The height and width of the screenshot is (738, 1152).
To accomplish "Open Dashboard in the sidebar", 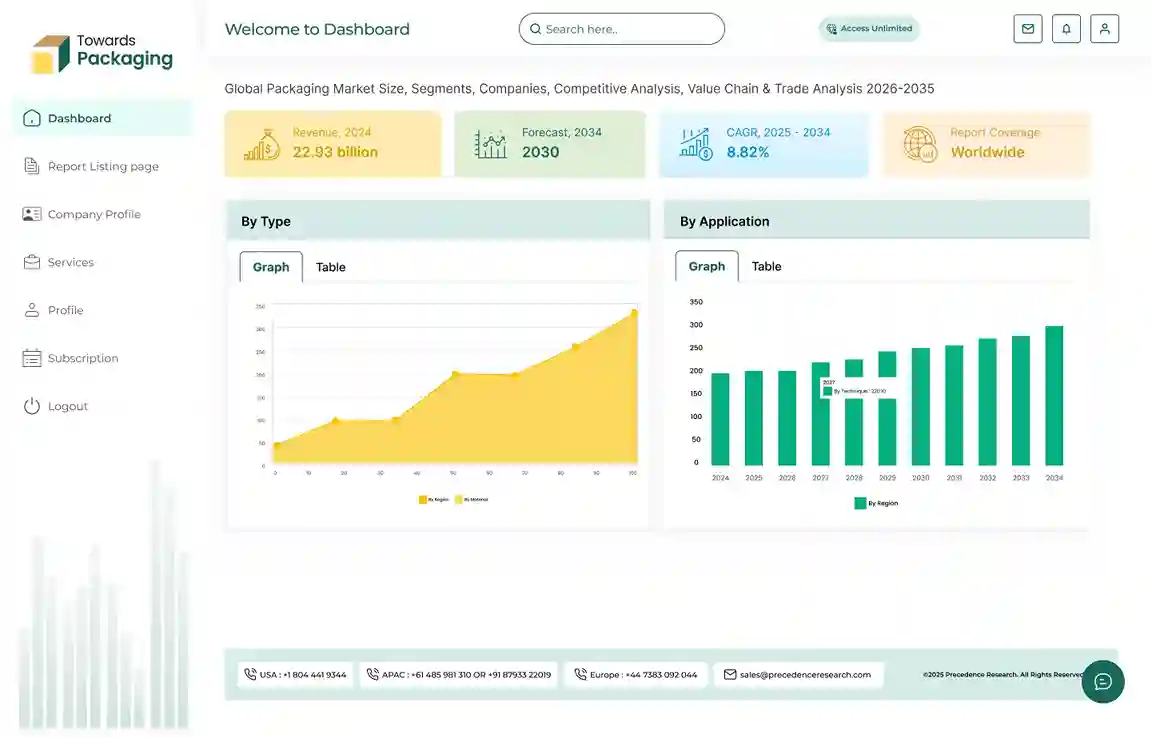I will (x=80, y=118).
